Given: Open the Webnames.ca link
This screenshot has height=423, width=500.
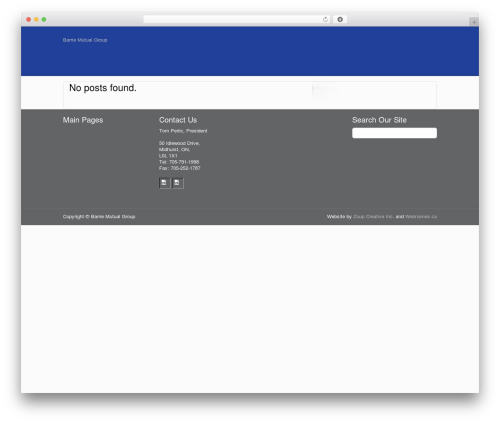Looking at the screenshot, I should point(421,217).
